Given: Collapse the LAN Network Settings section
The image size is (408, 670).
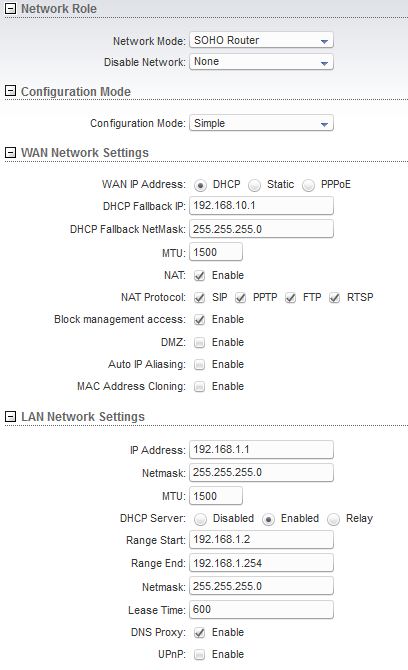Looking at the screenshot, I should pos(10,416).
